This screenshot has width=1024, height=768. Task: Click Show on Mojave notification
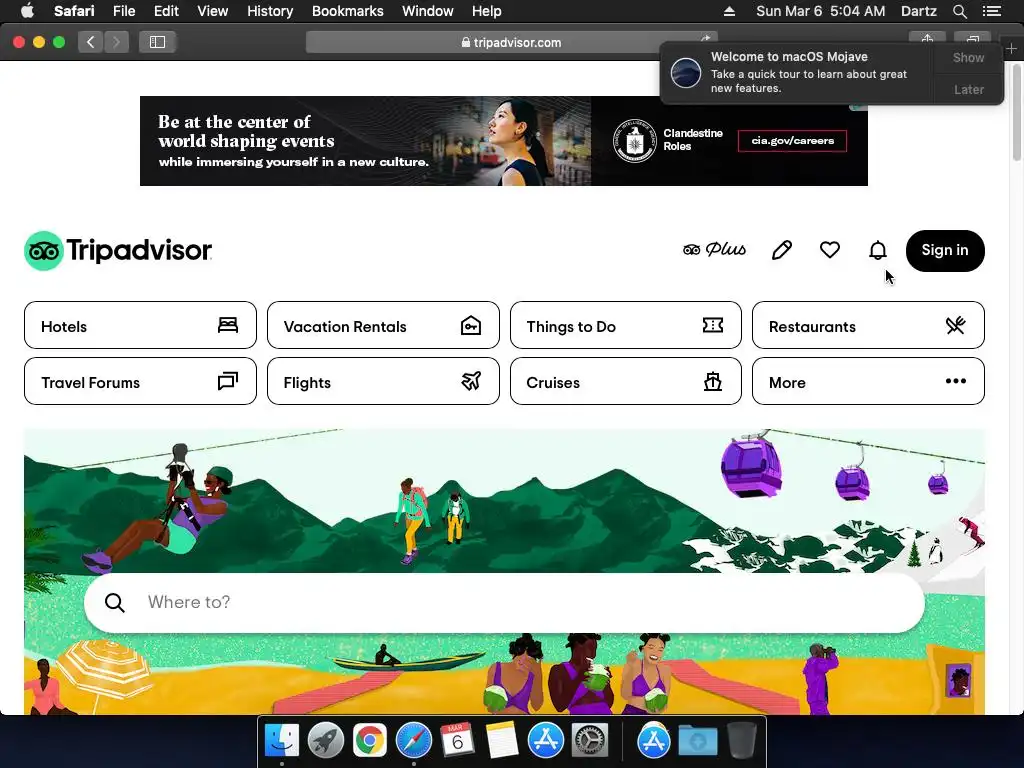pos(968,57)
